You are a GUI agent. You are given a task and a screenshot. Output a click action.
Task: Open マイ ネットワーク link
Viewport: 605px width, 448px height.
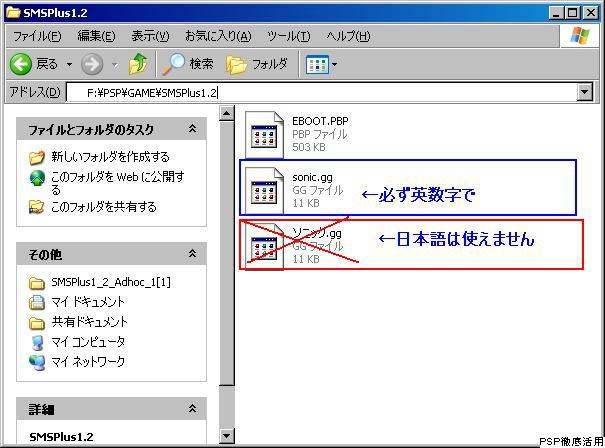[x=88, y=361]
